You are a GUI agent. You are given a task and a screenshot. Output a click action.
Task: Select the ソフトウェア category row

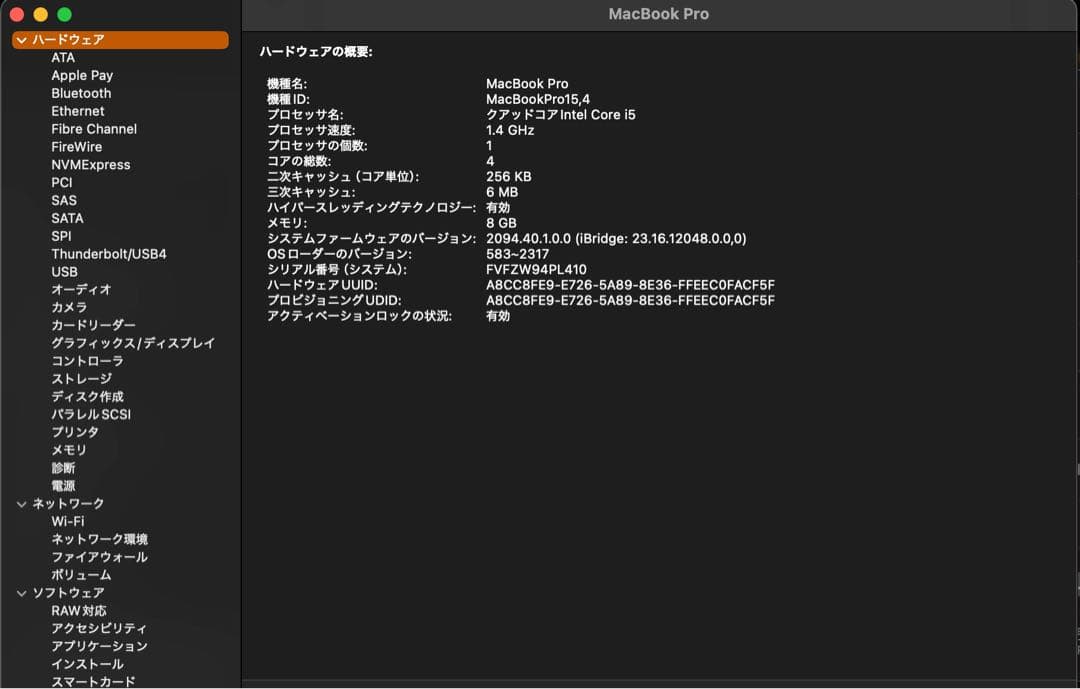click(68, 593)
